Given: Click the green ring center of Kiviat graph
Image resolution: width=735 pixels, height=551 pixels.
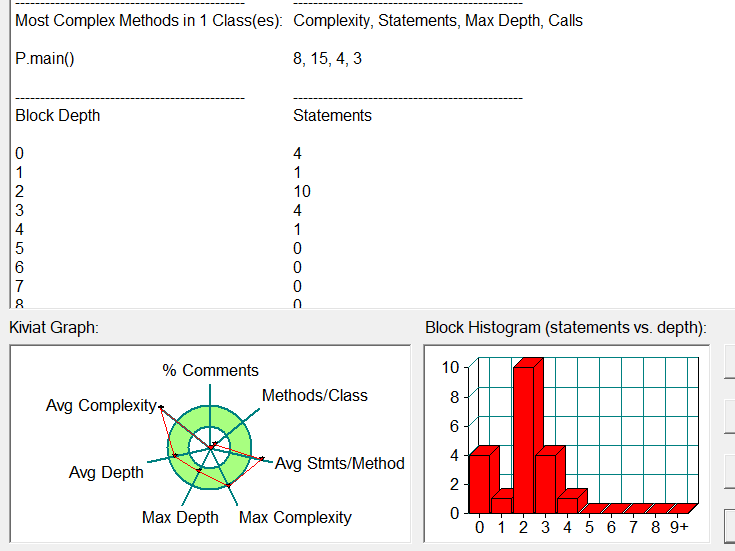Looking at the screenshot, I should pos(211,445).
